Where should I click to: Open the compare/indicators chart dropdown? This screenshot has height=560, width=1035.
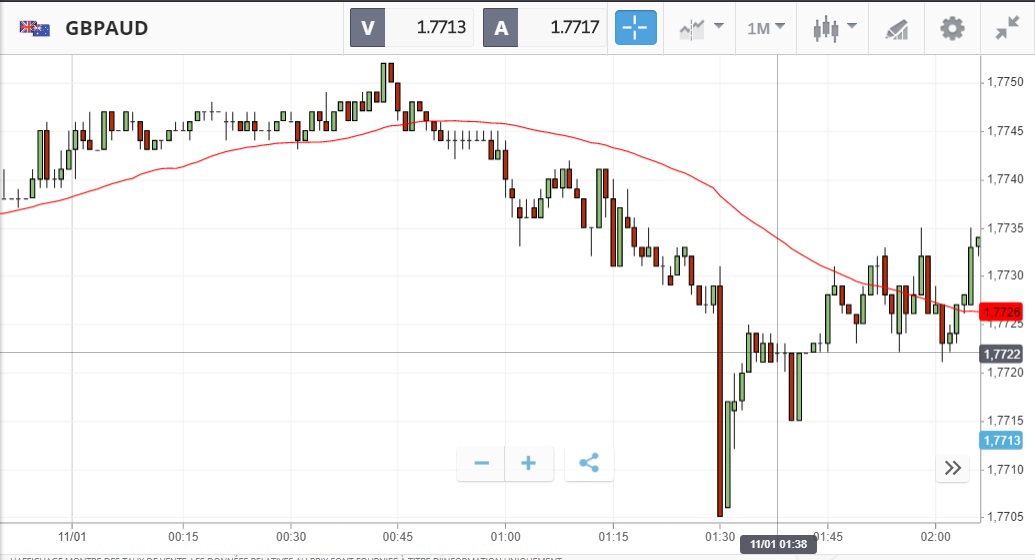point(702,28)
